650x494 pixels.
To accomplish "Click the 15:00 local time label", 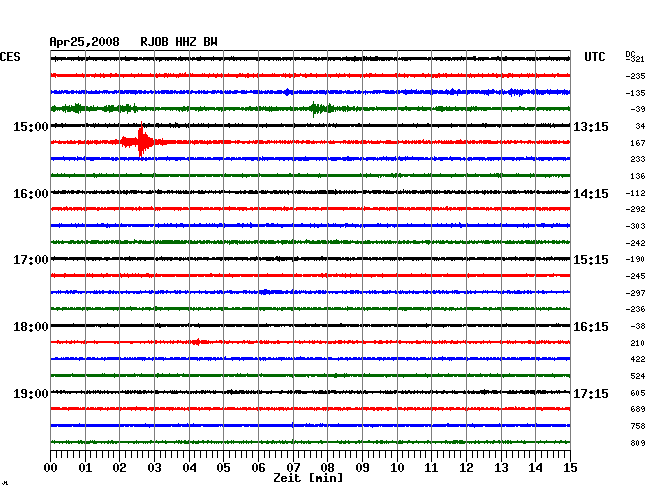I will 31,126.
